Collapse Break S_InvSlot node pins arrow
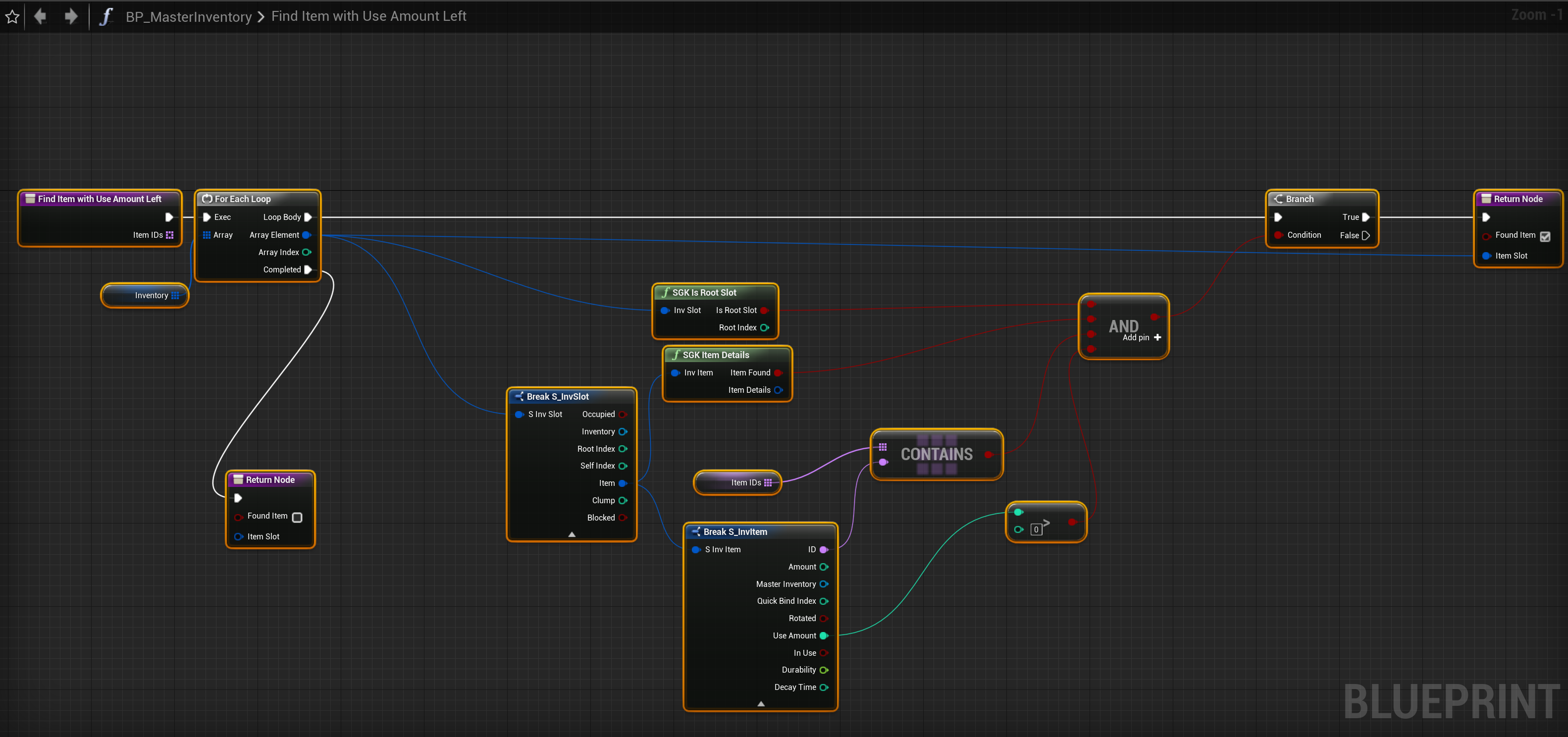Image resolution: width=1568 pixels, height=737 pixels. [572, 534]
